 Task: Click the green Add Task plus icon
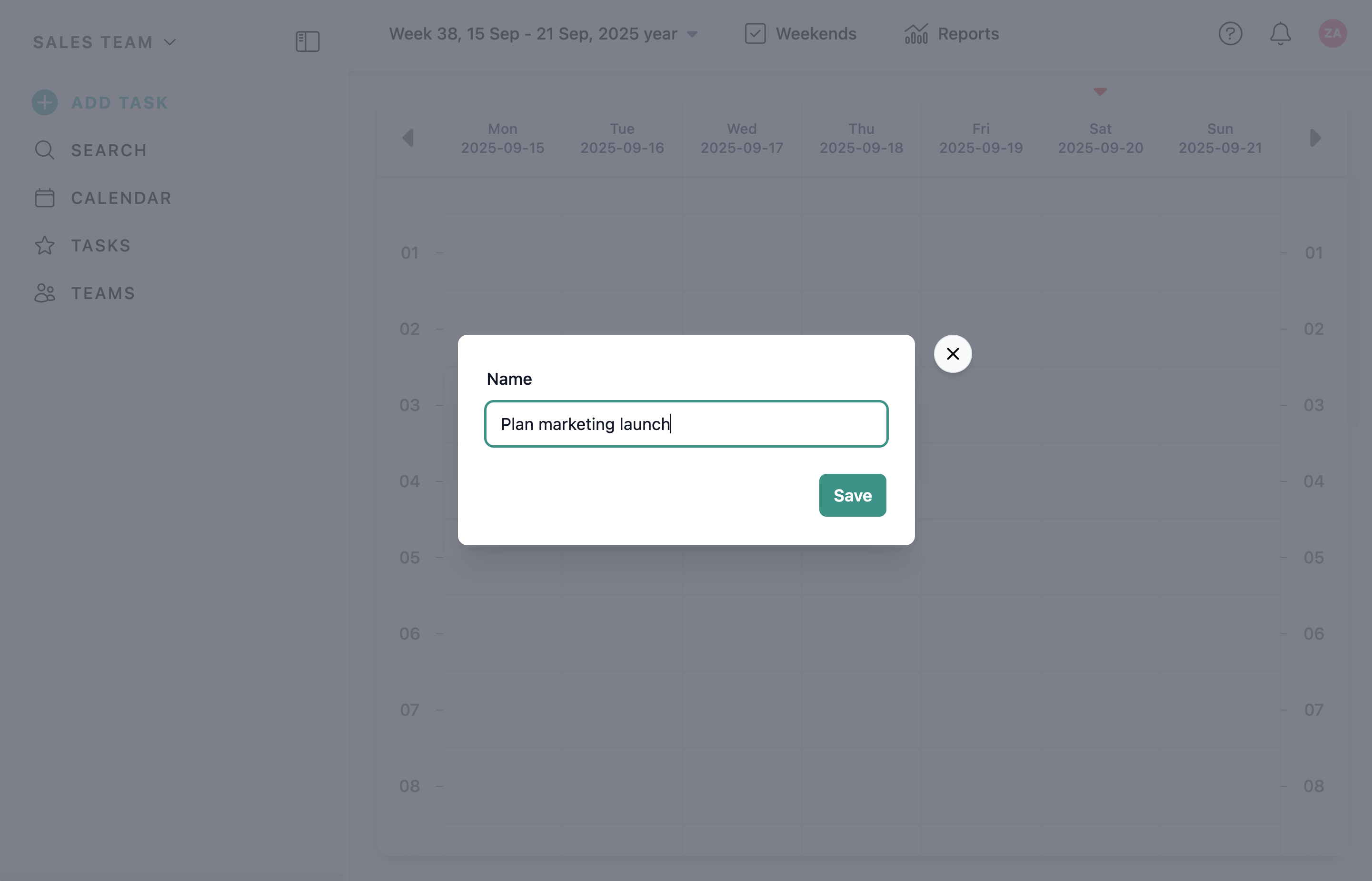45,103
